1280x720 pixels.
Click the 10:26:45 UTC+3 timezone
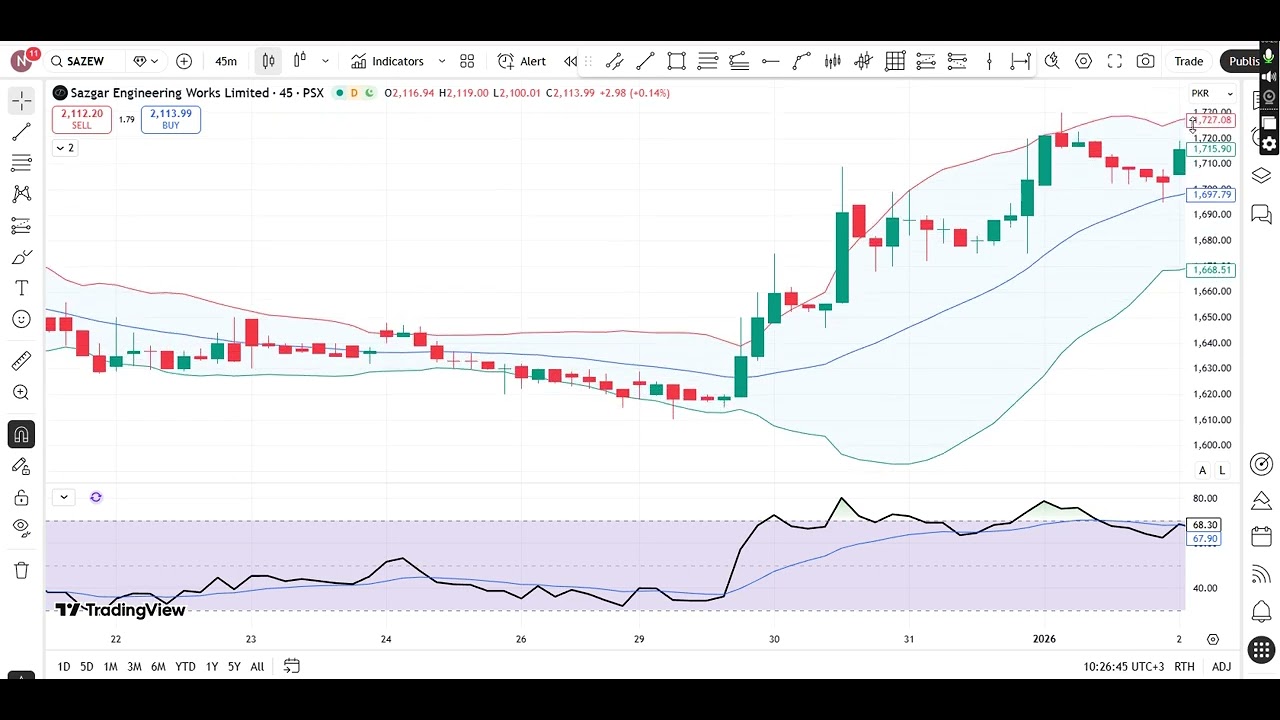(1124, 667)
